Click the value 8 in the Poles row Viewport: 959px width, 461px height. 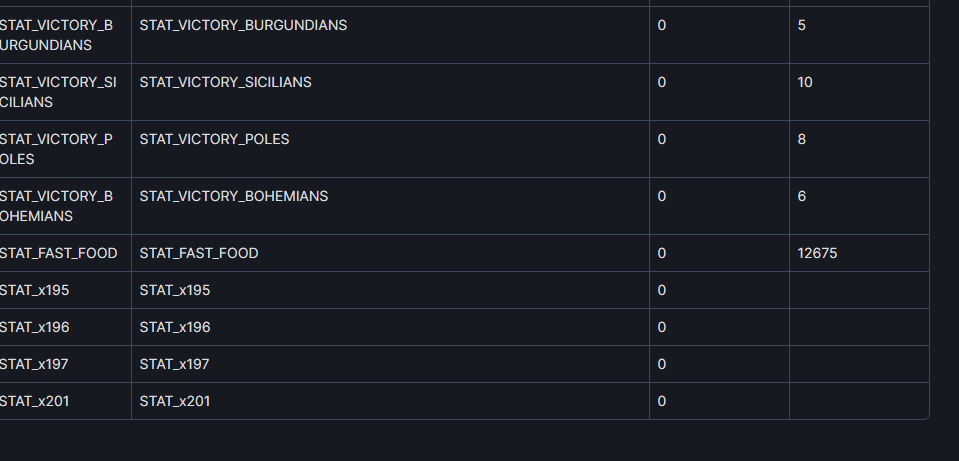801,139
